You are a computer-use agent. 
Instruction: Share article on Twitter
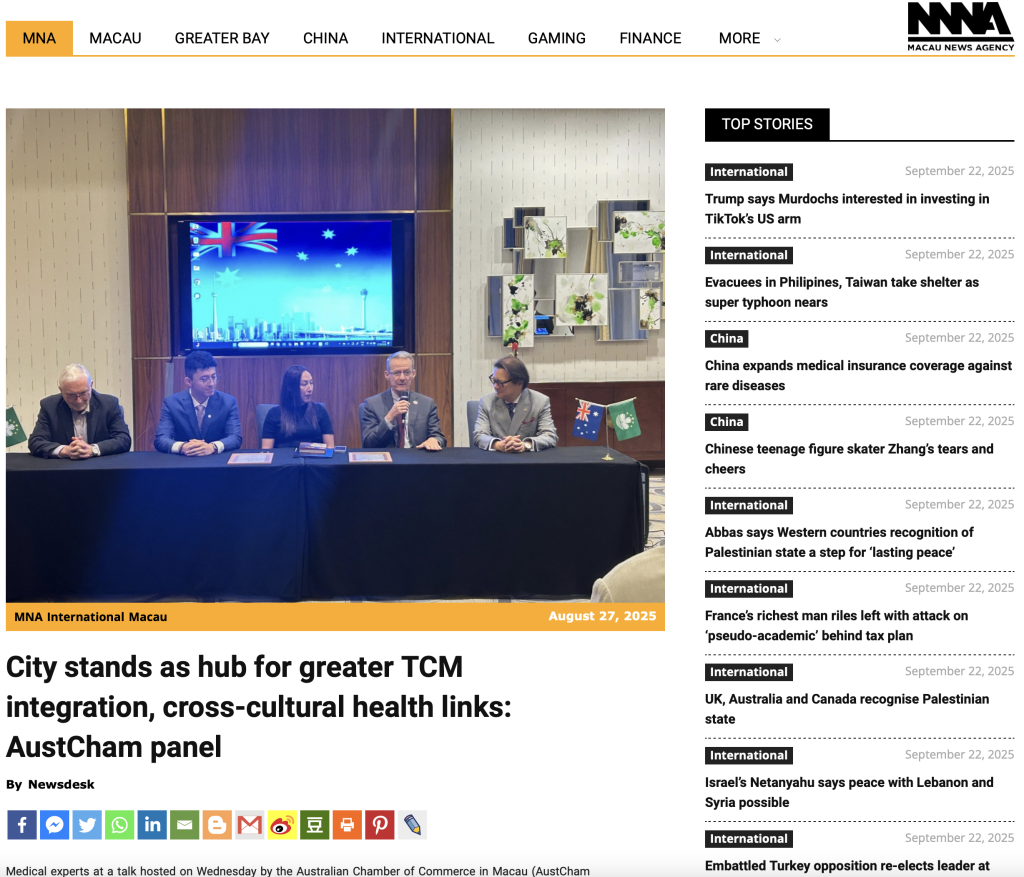[87, 825]
